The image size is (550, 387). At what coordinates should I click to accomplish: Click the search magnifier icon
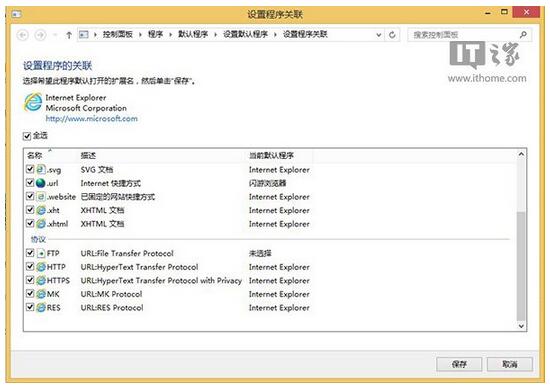pos(523,35)
